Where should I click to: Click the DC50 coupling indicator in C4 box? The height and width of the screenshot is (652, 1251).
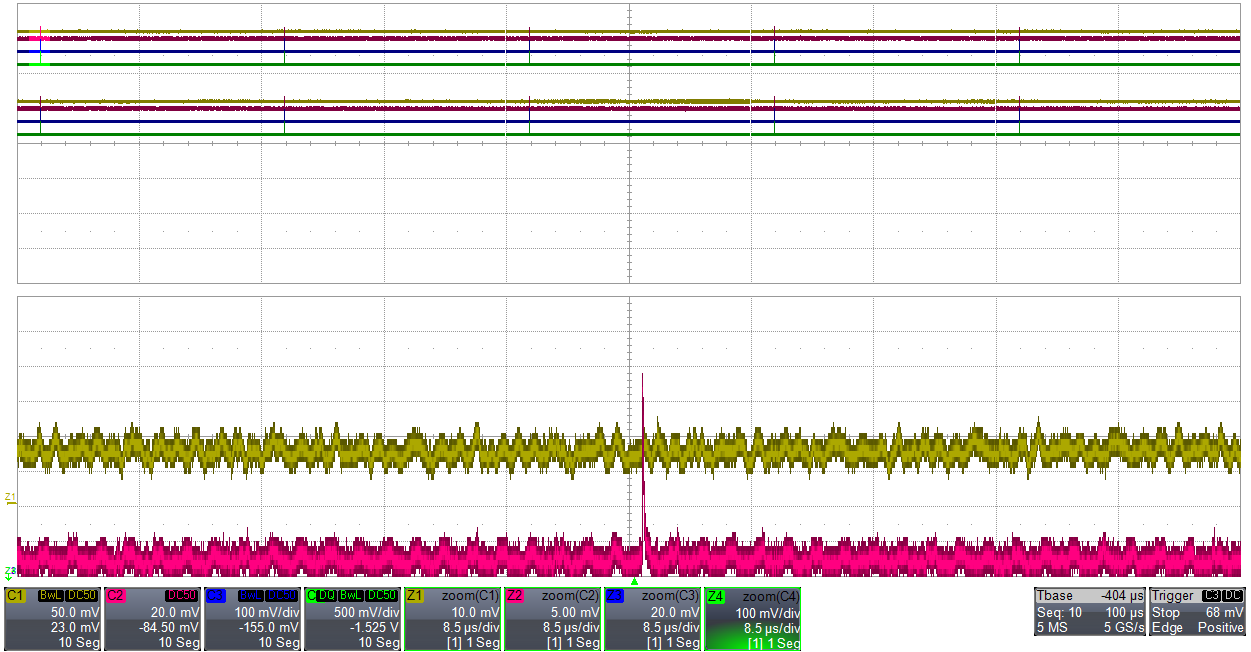tap(381, 596)
